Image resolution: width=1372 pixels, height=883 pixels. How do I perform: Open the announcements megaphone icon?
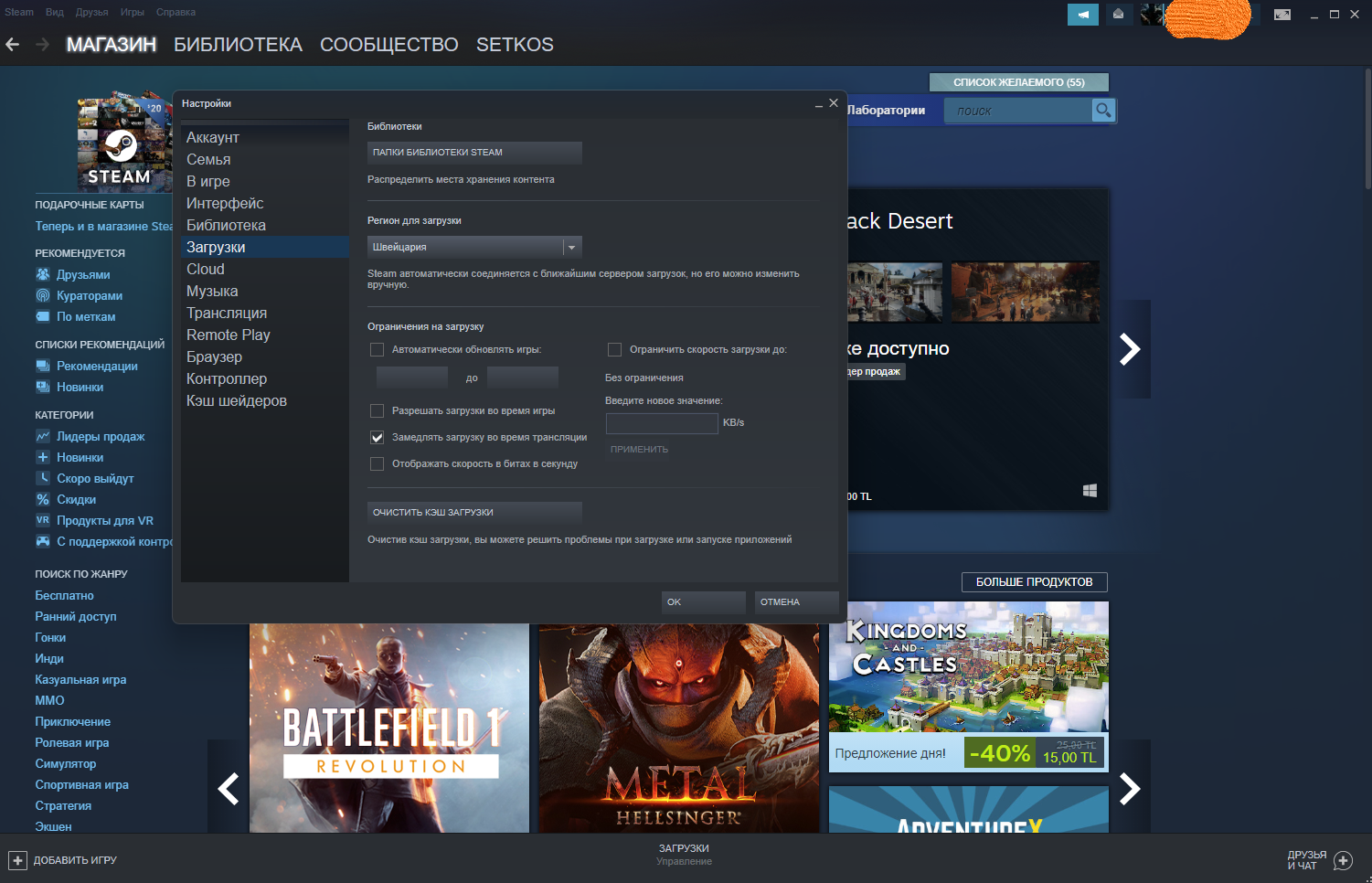click(x=1083, y=15)
